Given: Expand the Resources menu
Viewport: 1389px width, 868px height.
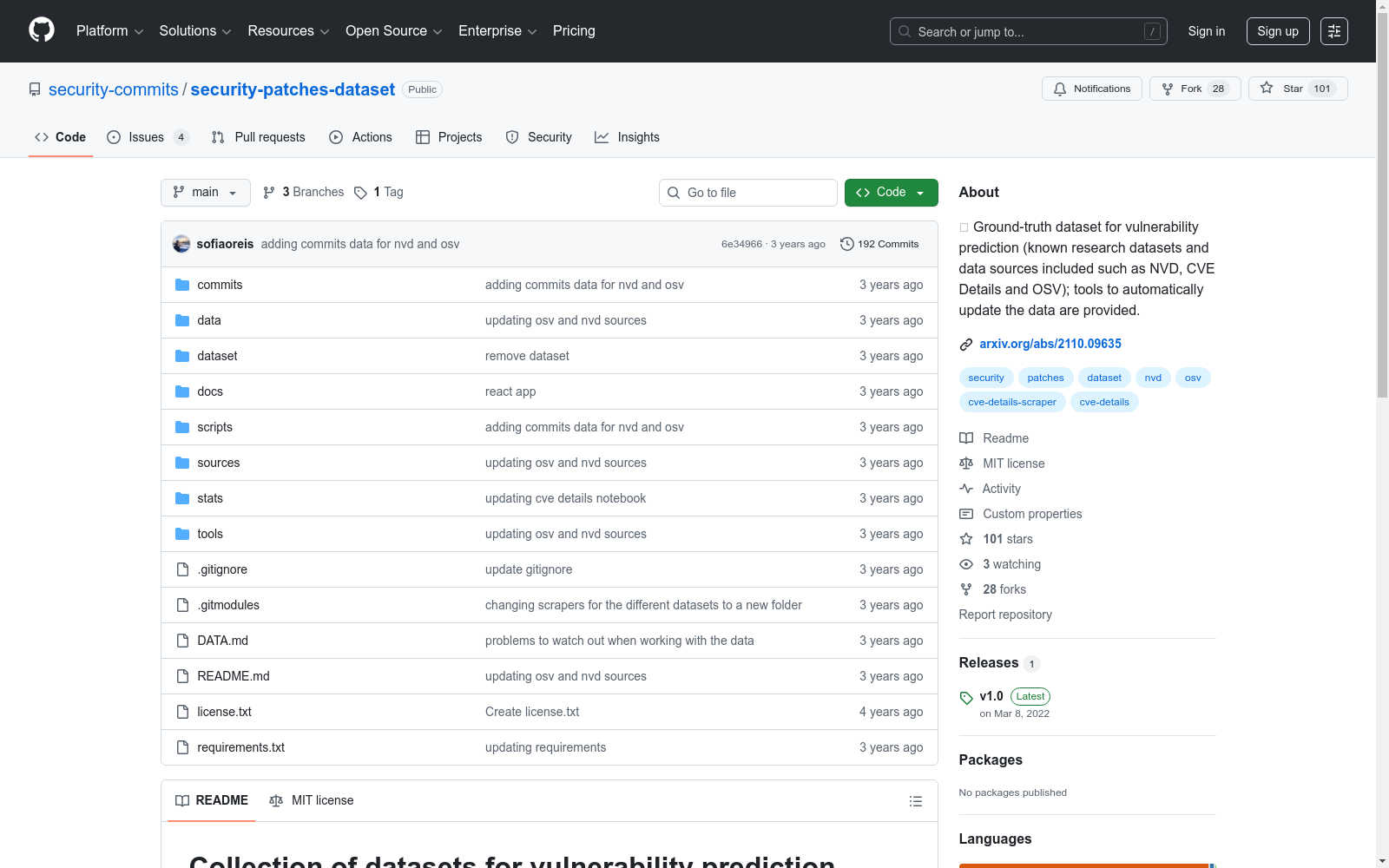Looking at the screenshot, I should point(288,31).
